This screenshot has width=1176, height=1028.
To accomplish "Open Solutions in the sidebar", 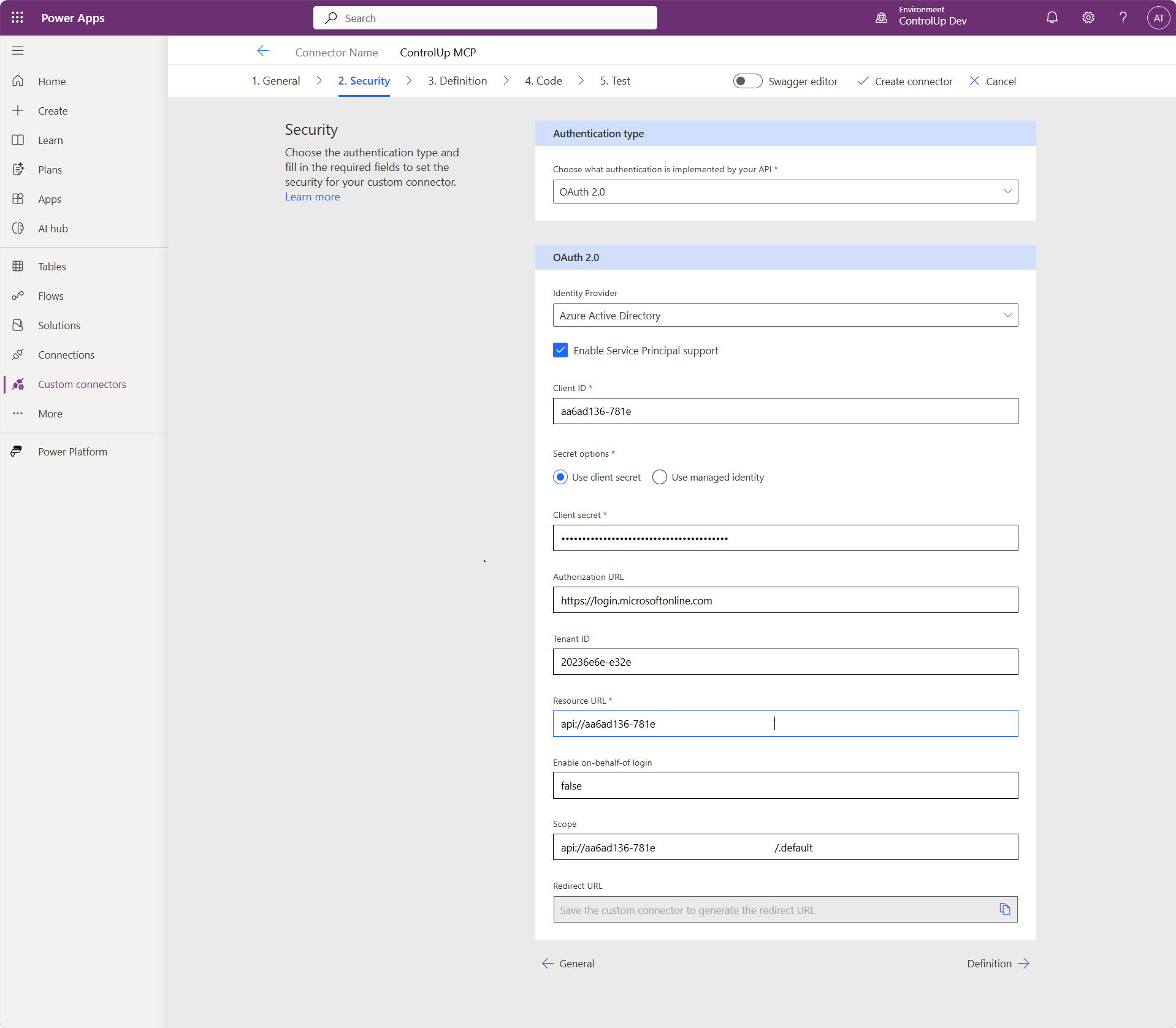I will (59, 326).
